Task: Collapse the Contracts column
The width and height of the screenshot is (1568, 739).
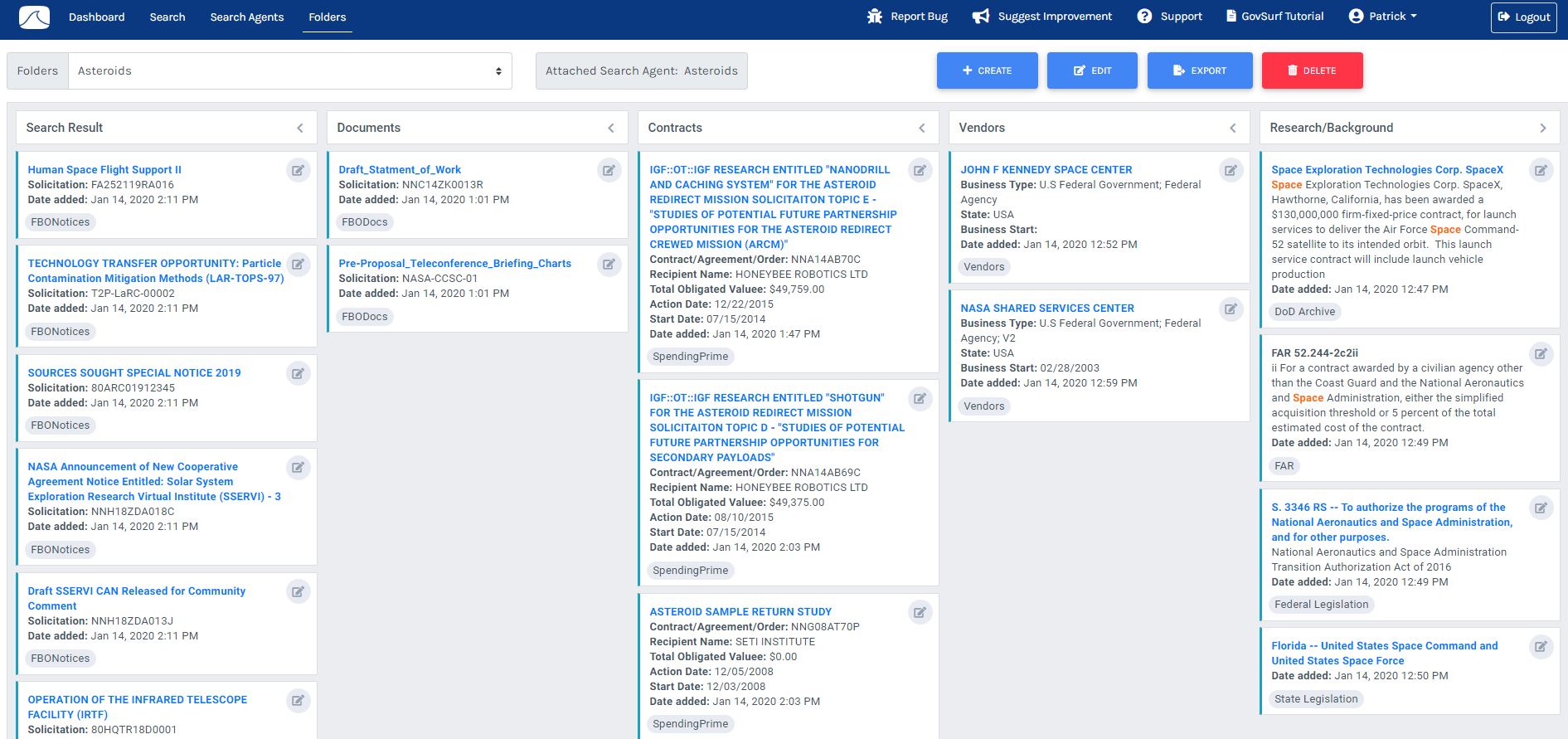Action: point(922,128)
